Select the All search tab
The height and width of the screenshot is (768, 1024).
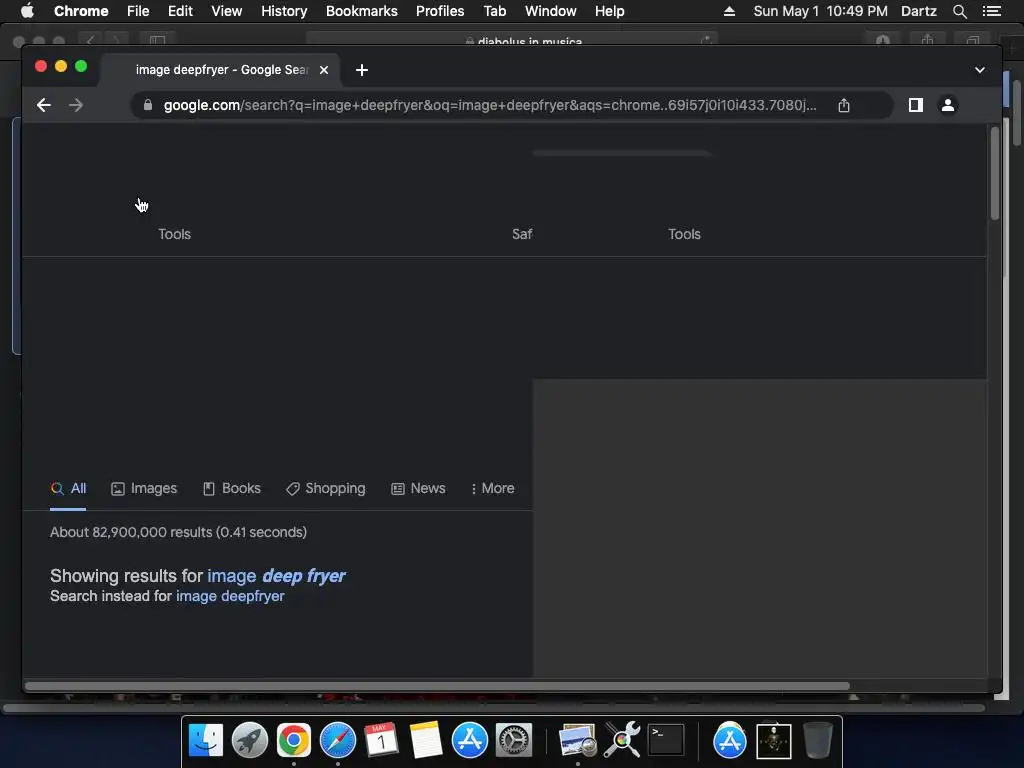coord(68,488)
